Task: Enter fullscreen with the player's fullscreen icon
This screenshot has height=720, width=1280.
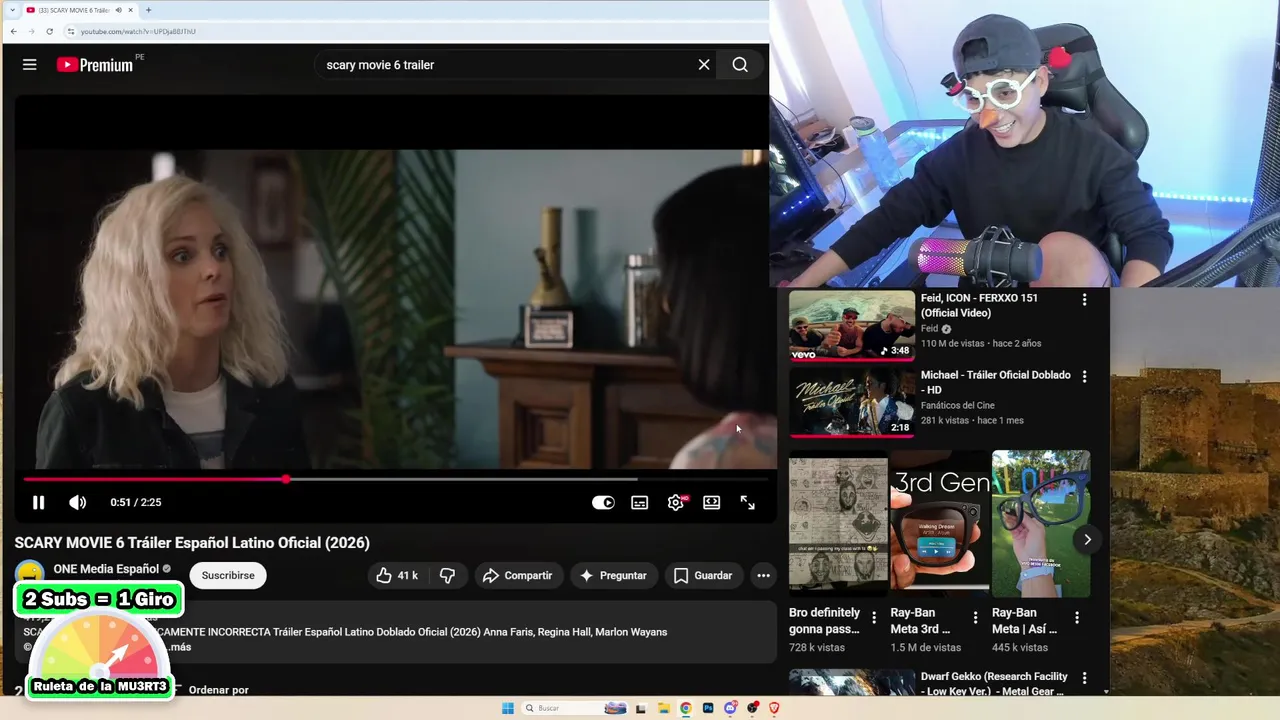Action: pos(748,502)
